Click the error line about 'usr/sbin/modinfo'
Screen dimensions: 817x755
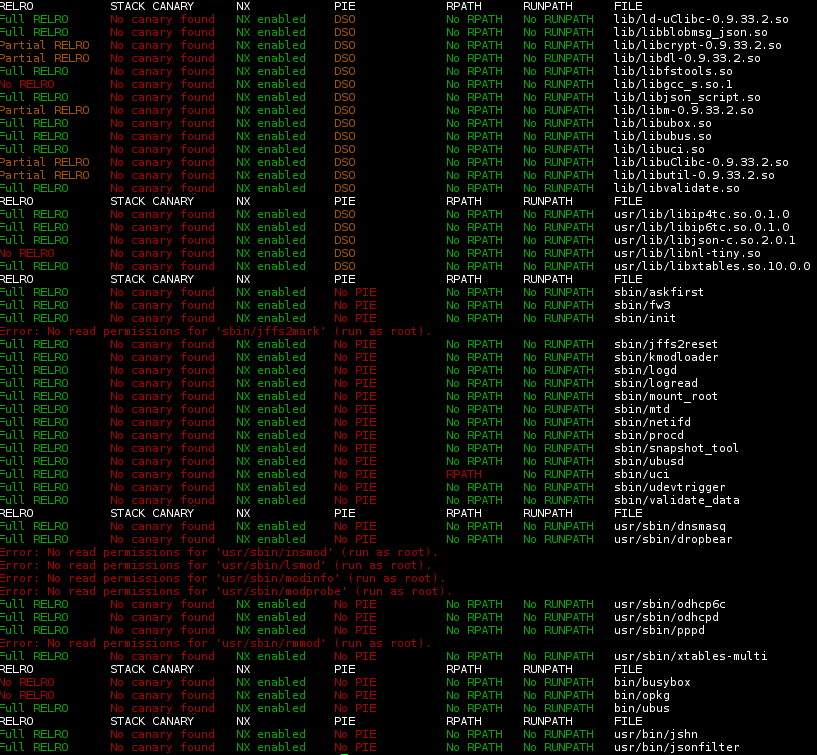[223, 579]
